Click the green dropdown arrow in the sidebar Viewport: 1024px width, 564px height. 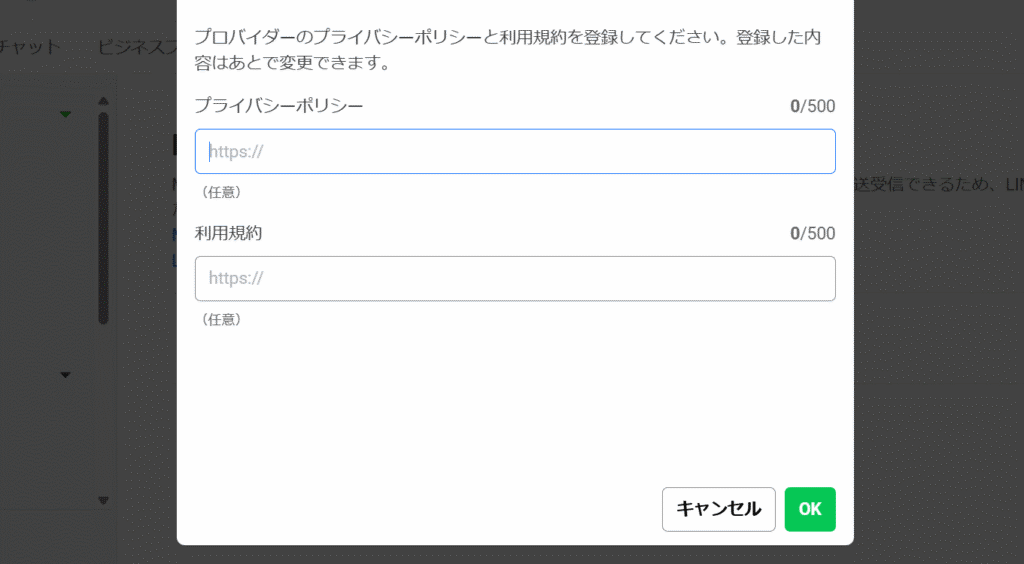pos(65,114)
